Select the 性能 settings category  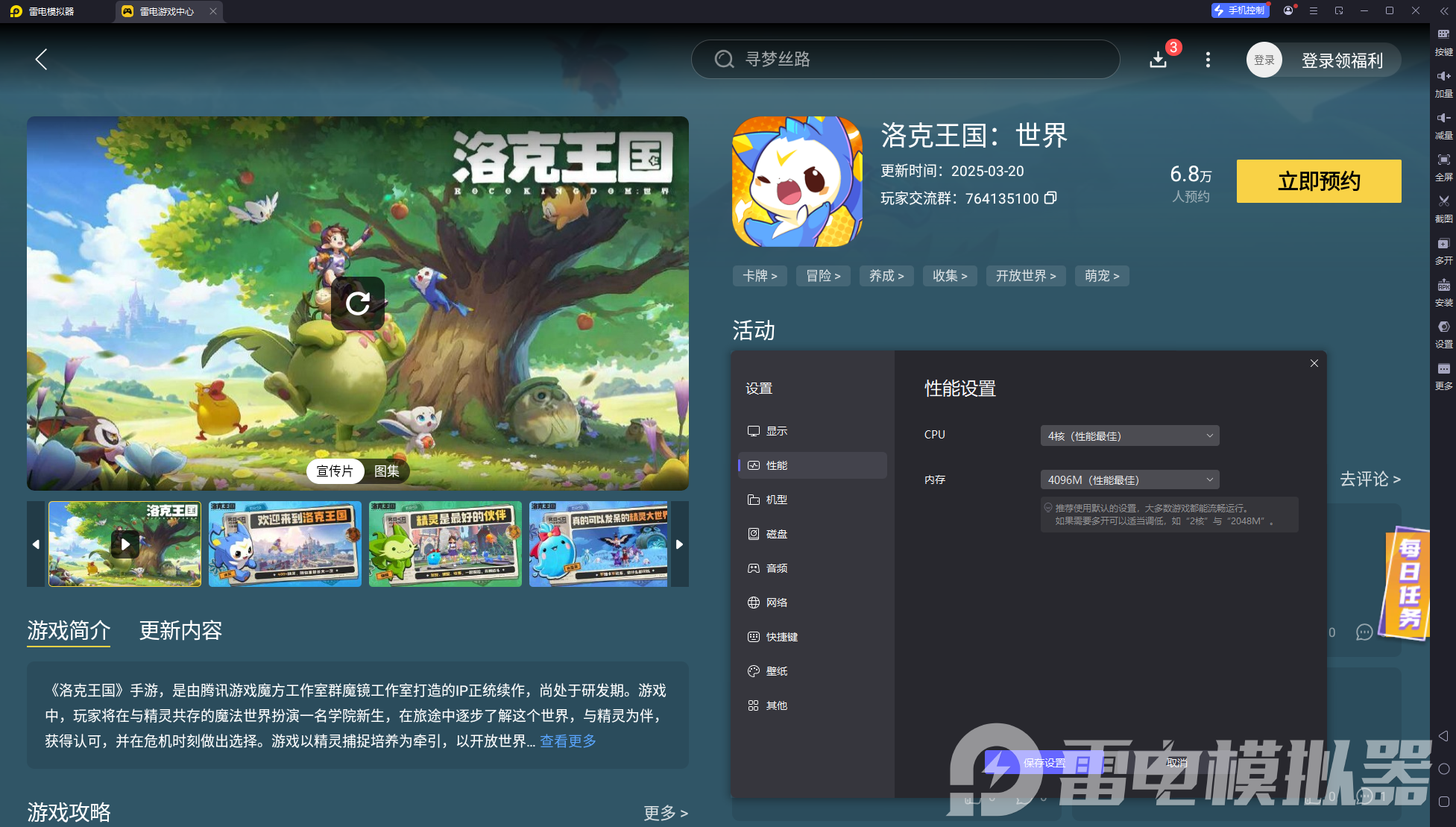778,465
